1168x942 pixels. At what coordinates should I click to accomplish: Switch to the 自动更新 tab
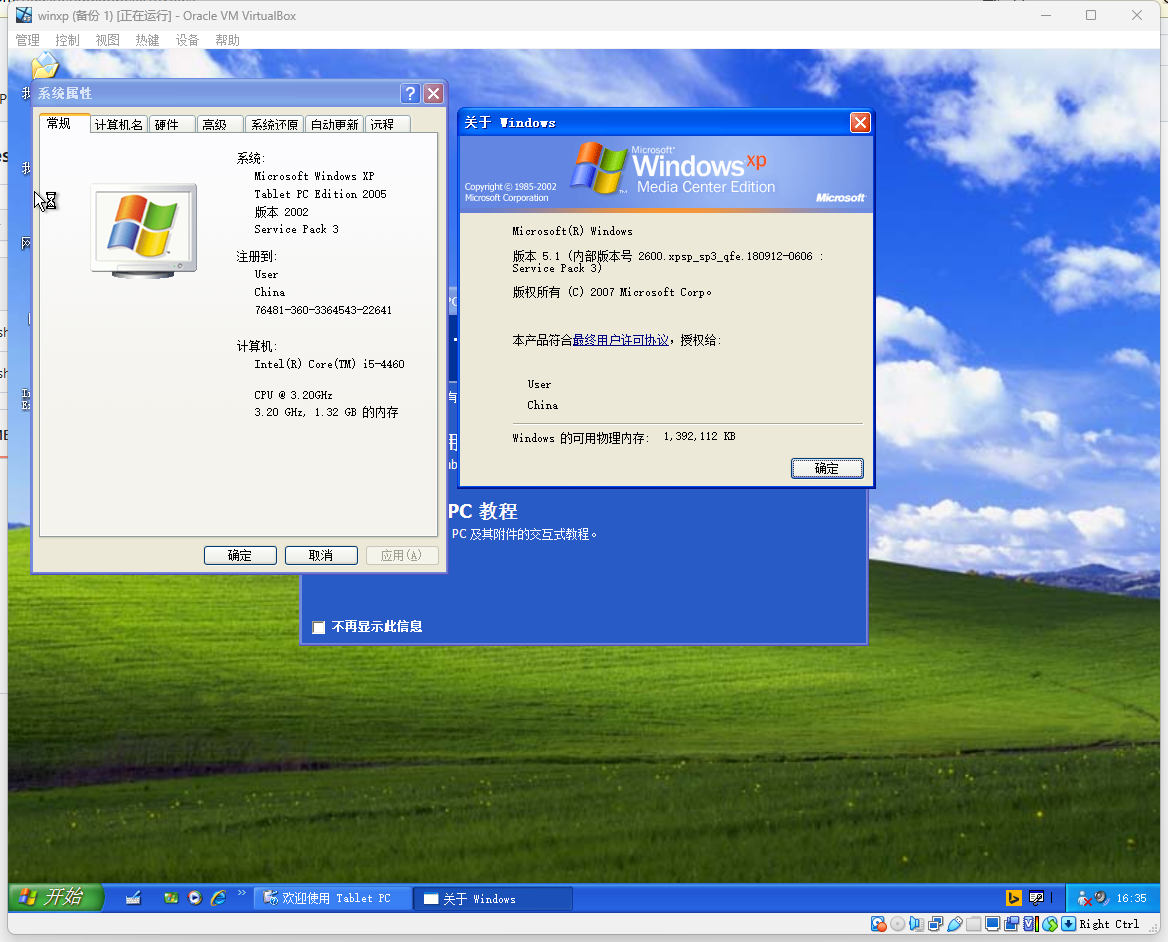click(334, 124)
